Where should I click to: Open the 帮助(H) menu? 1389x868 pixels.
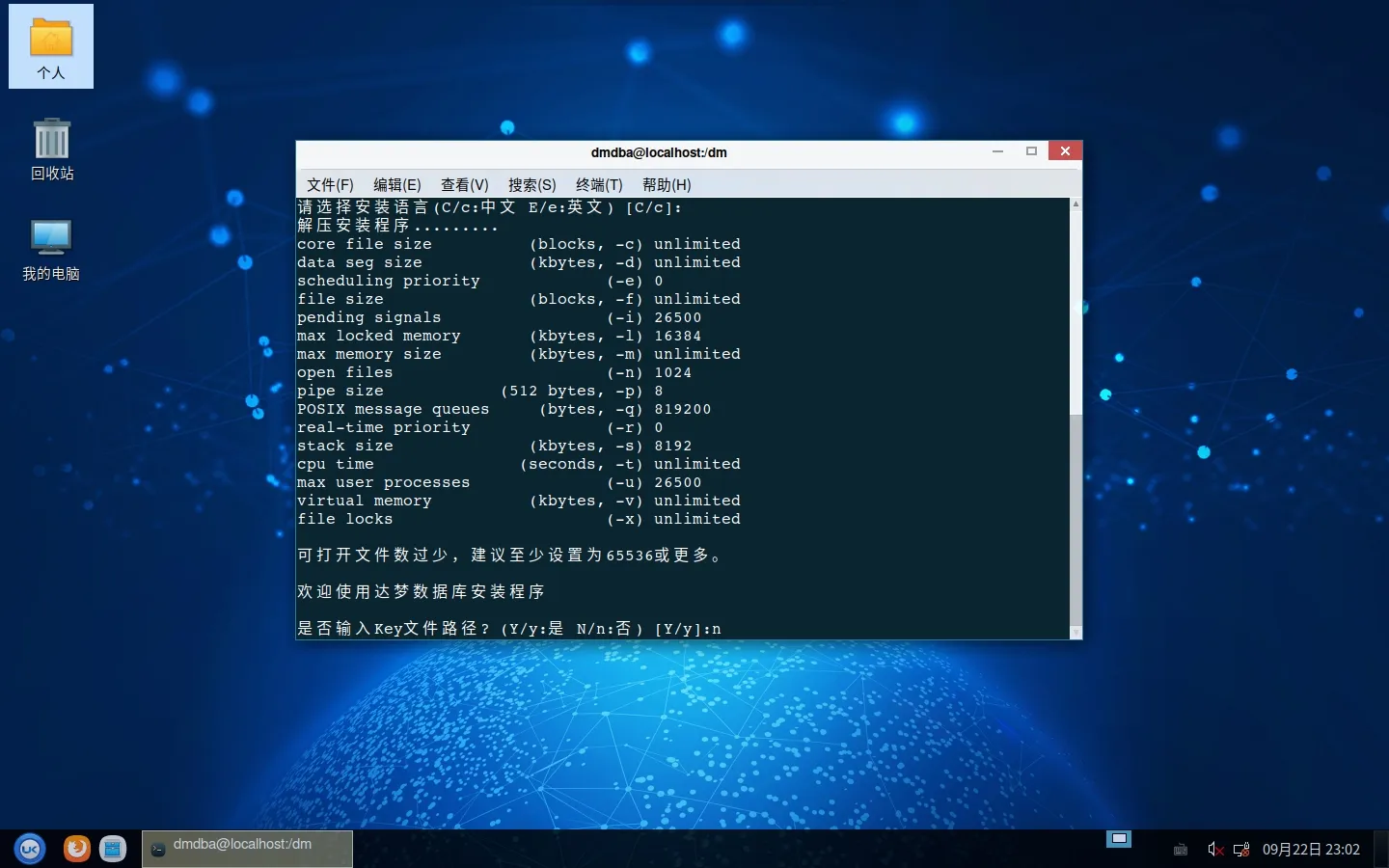tap(667, 184)
